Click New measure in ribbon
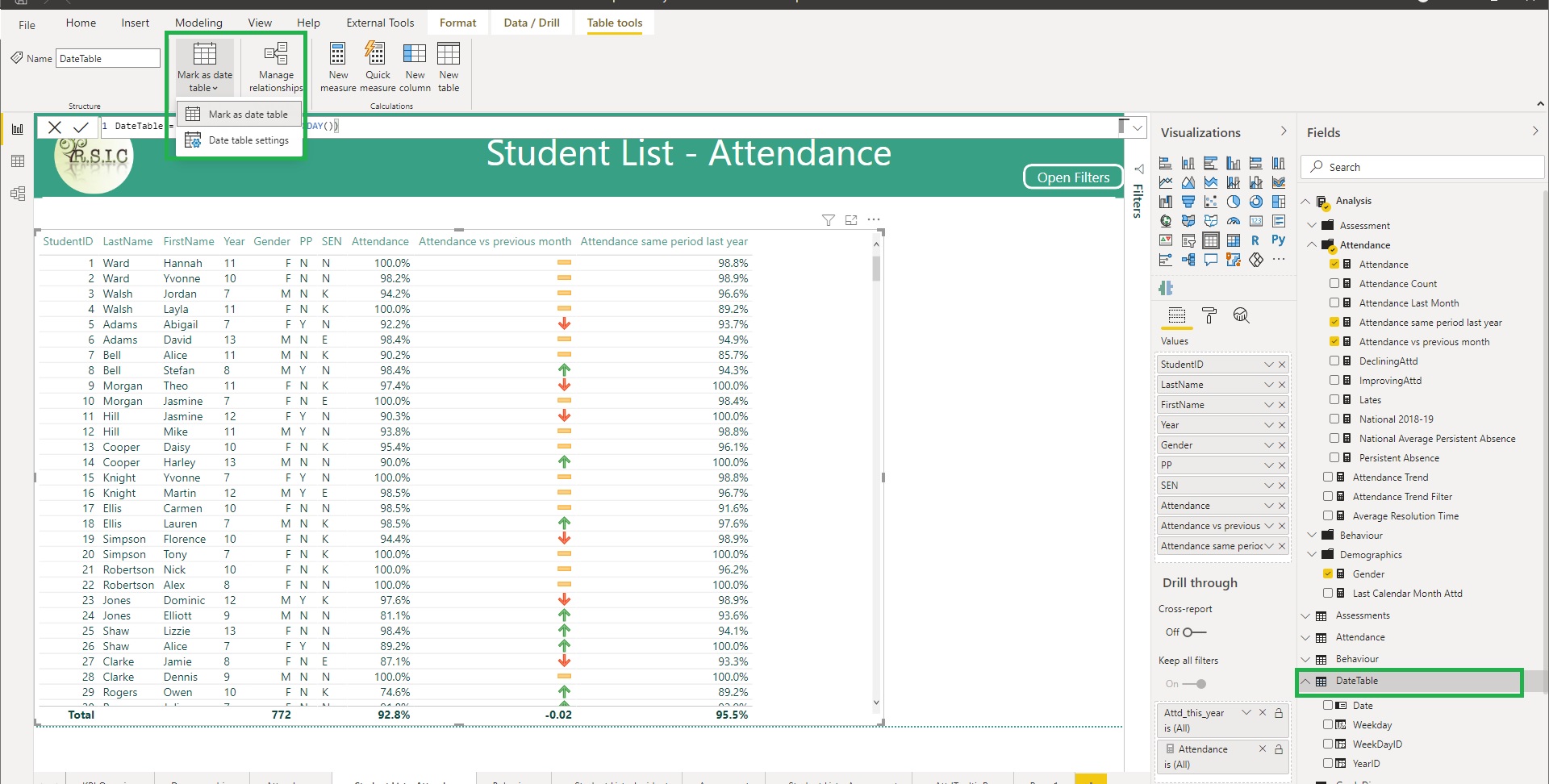Screen dimensions: 1549x784 point(338,67)
